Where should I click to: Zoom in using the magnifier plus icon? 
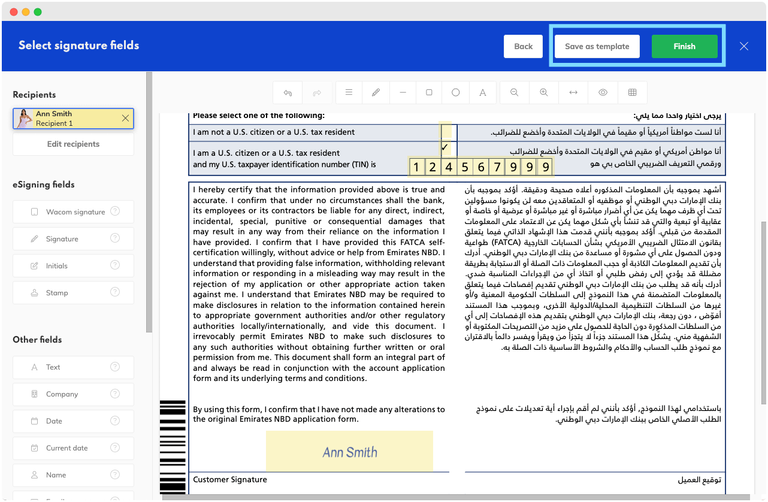(x=544, y=92)
